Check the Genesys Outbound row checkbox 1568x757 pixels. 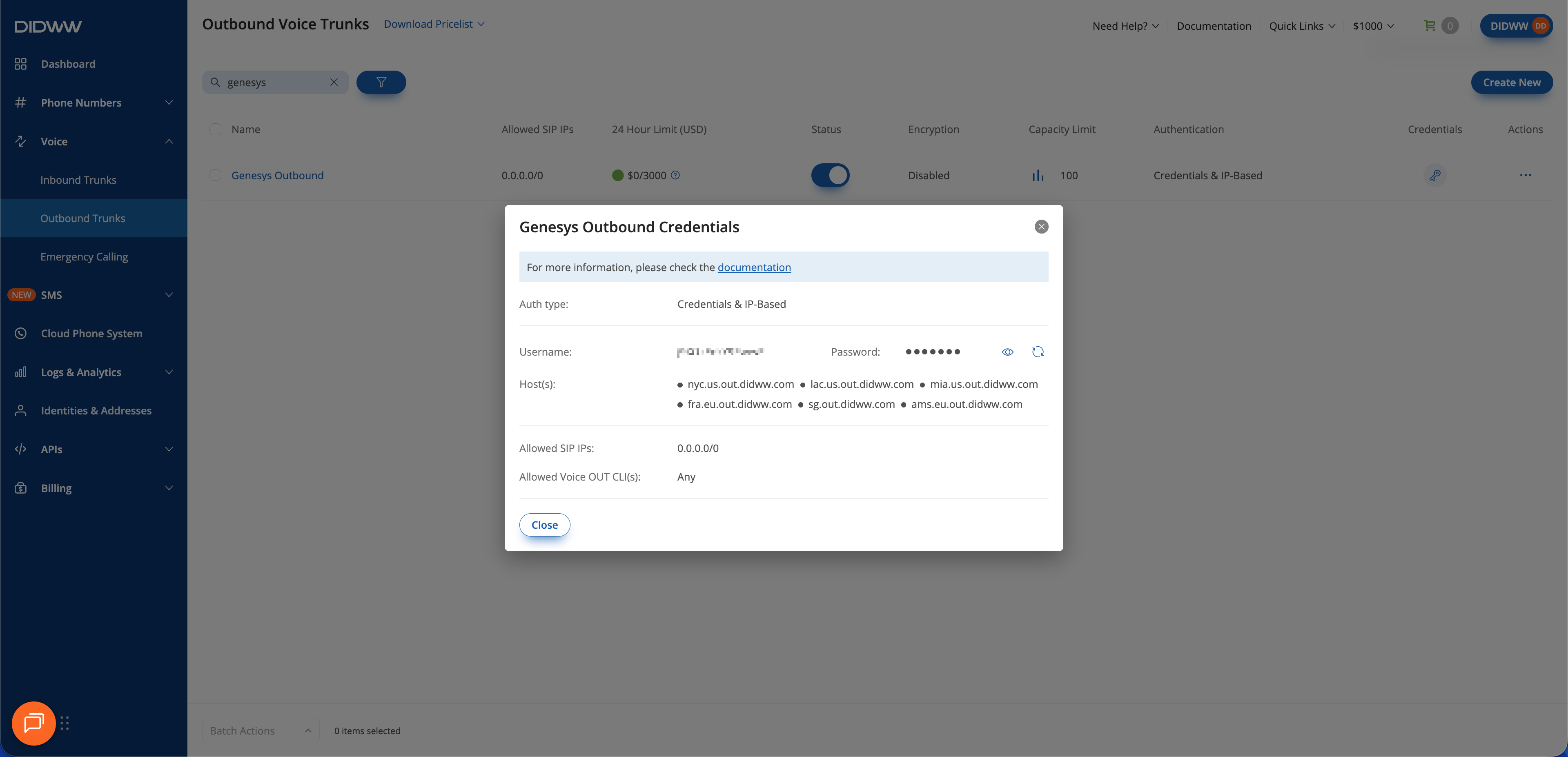tap(215, 175)
